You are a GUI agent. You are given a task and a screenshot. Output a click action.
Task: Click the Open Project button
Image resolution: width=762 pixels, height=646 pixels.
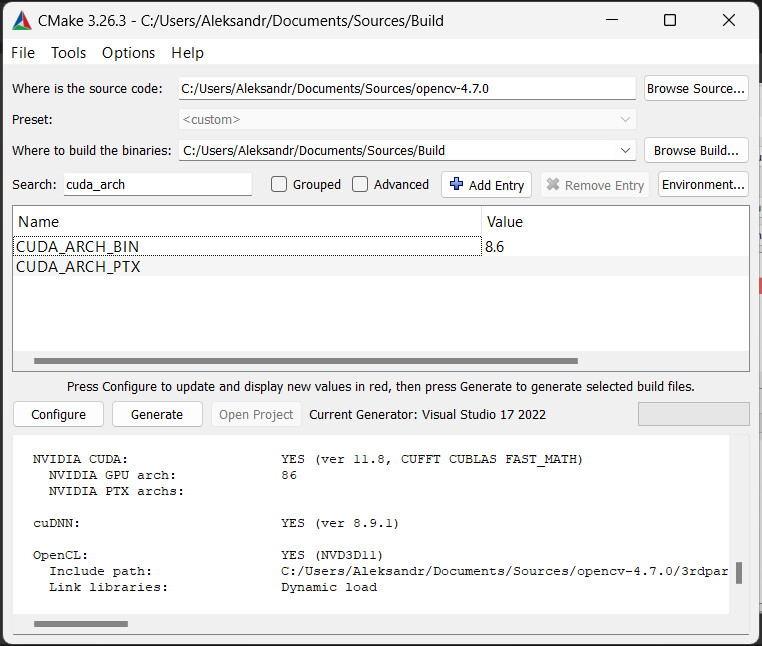pyautogui.click(x=256, y=414)
